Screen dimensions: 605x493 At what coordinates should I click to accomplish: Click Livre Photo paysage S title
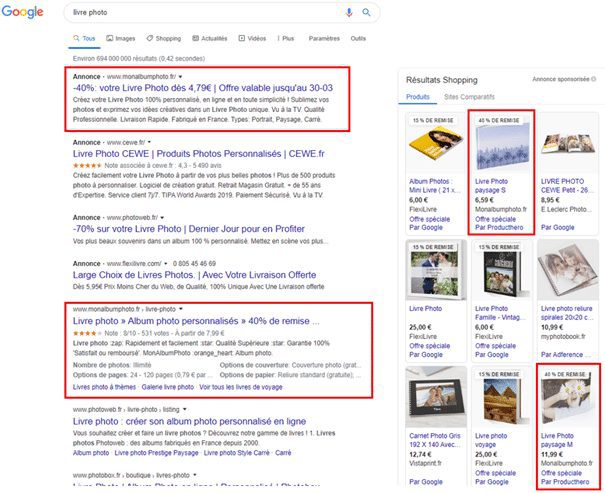[492, 186]
